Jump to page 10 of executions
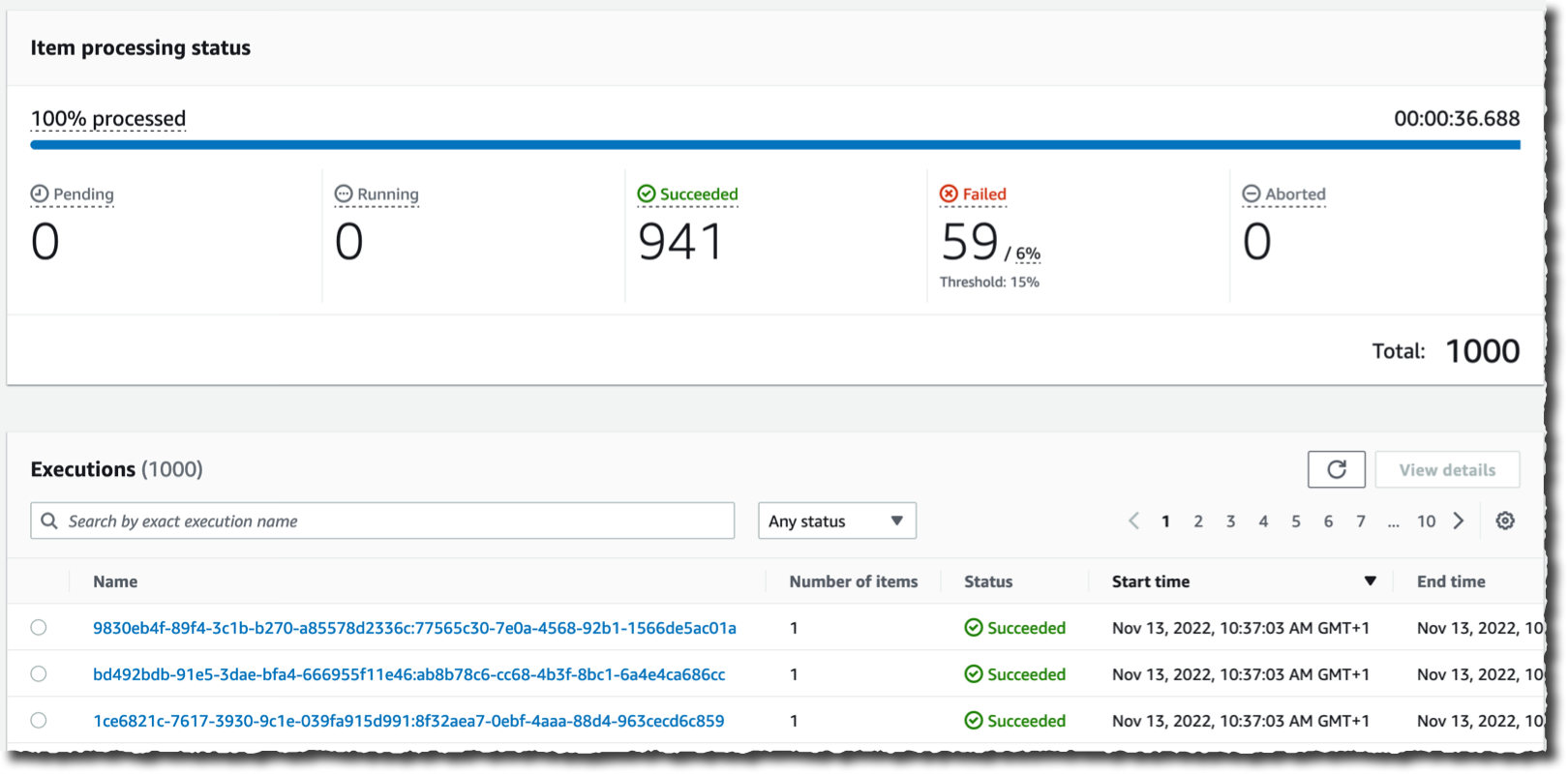Image resolution: width=1568 pixels, height=774 pixels. (1427, 521)
